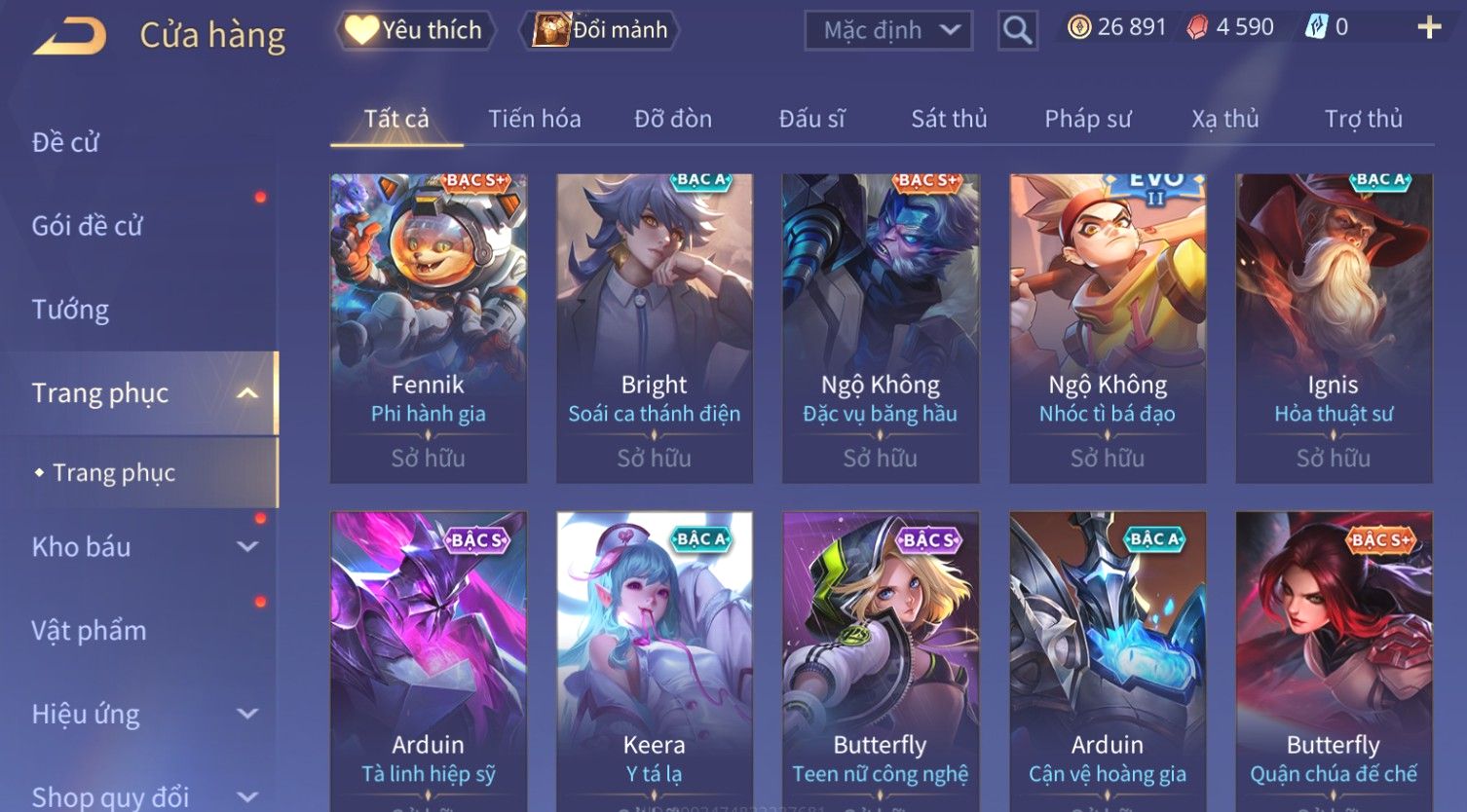Select Fennik Phi hành gia skin card
Image resolution: width=1467 pixels, height=812 pixels.
(429, 328)
